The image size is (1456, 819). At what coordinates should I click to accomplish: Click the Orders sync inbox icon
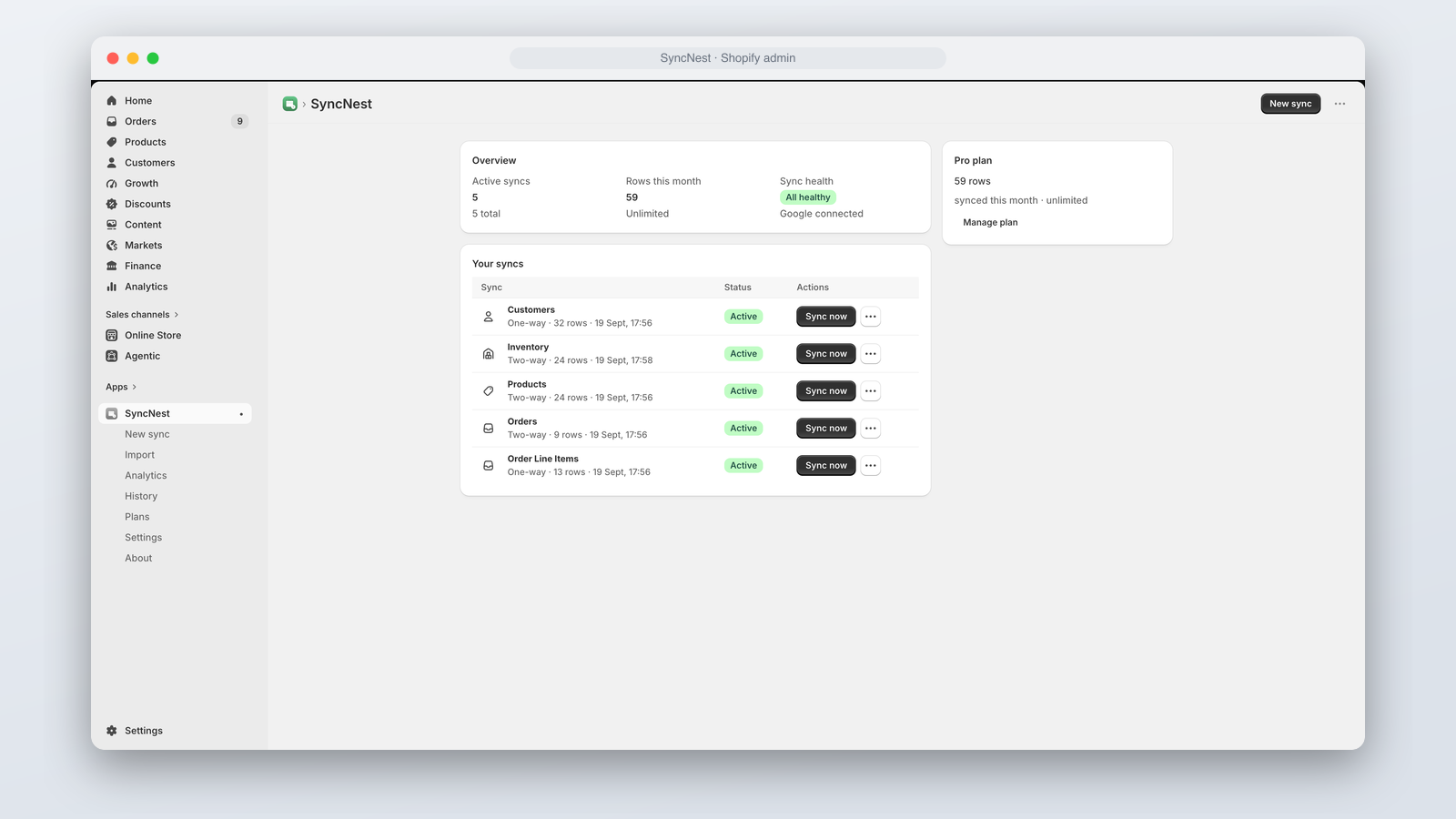coord(489,429)
